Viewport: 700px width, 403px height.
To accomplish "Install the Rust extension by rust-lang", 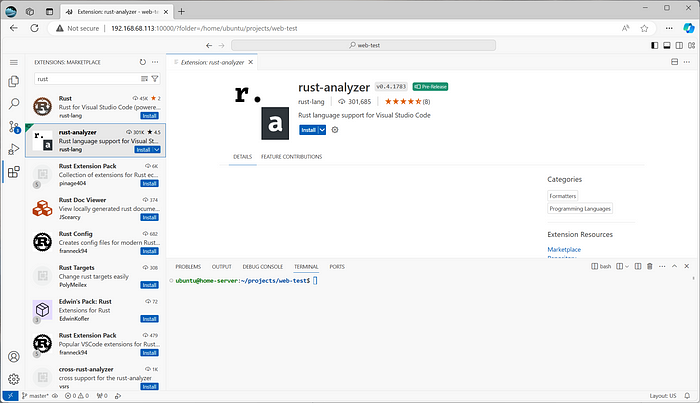I will coord(150,116).
